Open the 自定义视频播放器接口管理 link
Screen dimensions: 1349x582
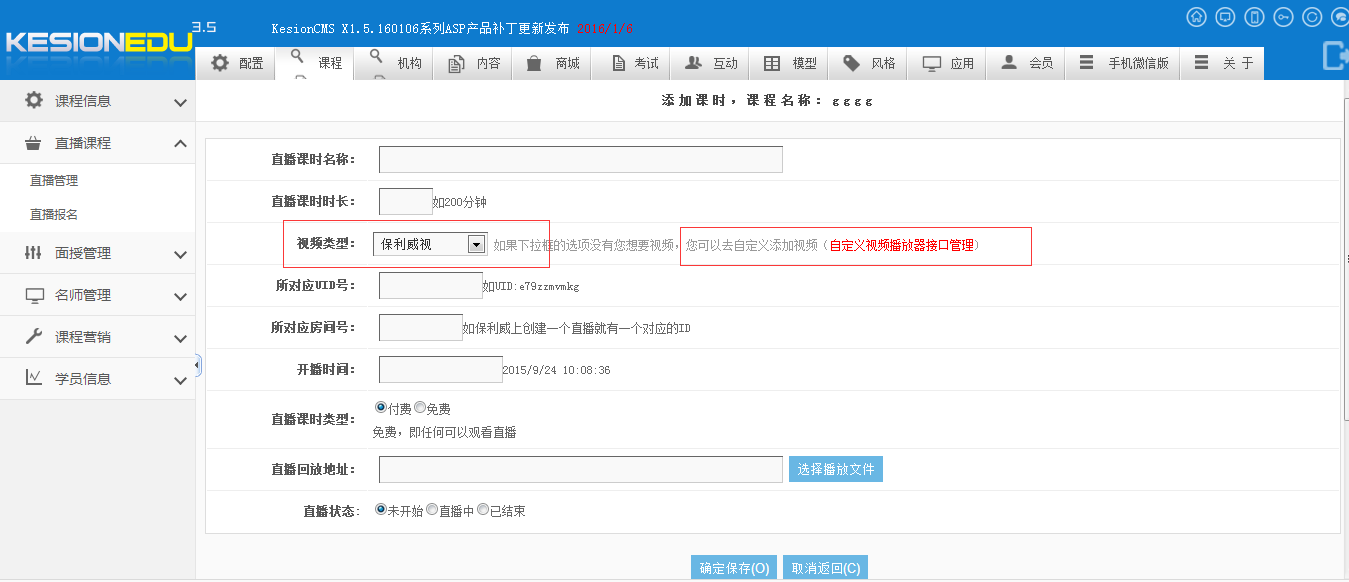901,245
